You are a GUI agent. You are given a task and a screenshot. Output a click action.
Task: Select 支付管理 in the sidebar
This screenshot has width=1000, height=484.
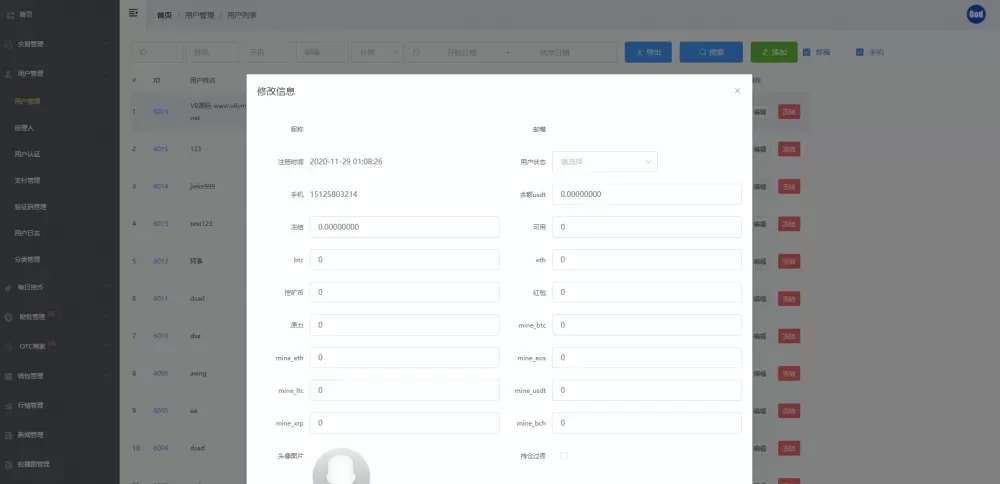[28, 181]
